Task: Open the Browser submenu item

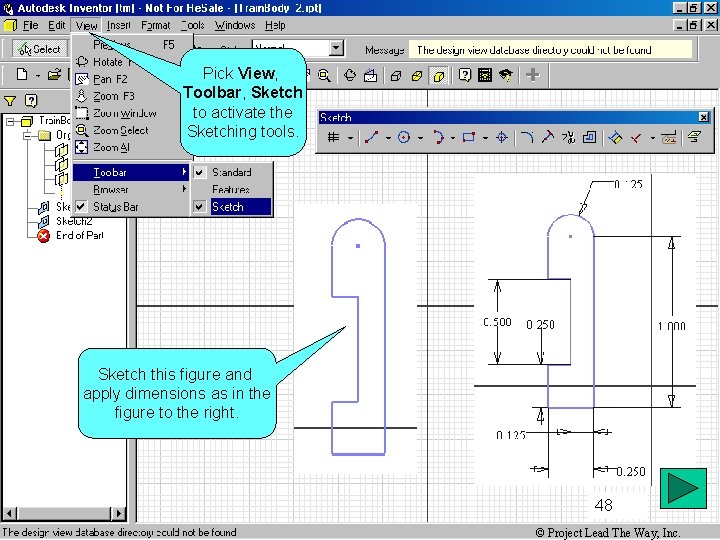Action: click(131, 189)
